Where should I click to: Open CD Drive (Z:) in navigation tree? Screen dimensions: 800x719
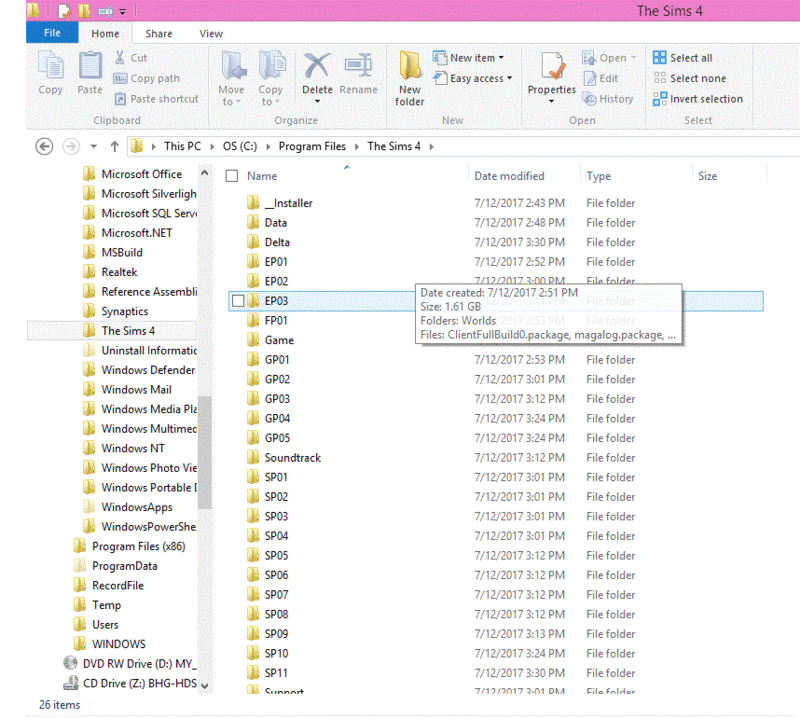[139, 683]
